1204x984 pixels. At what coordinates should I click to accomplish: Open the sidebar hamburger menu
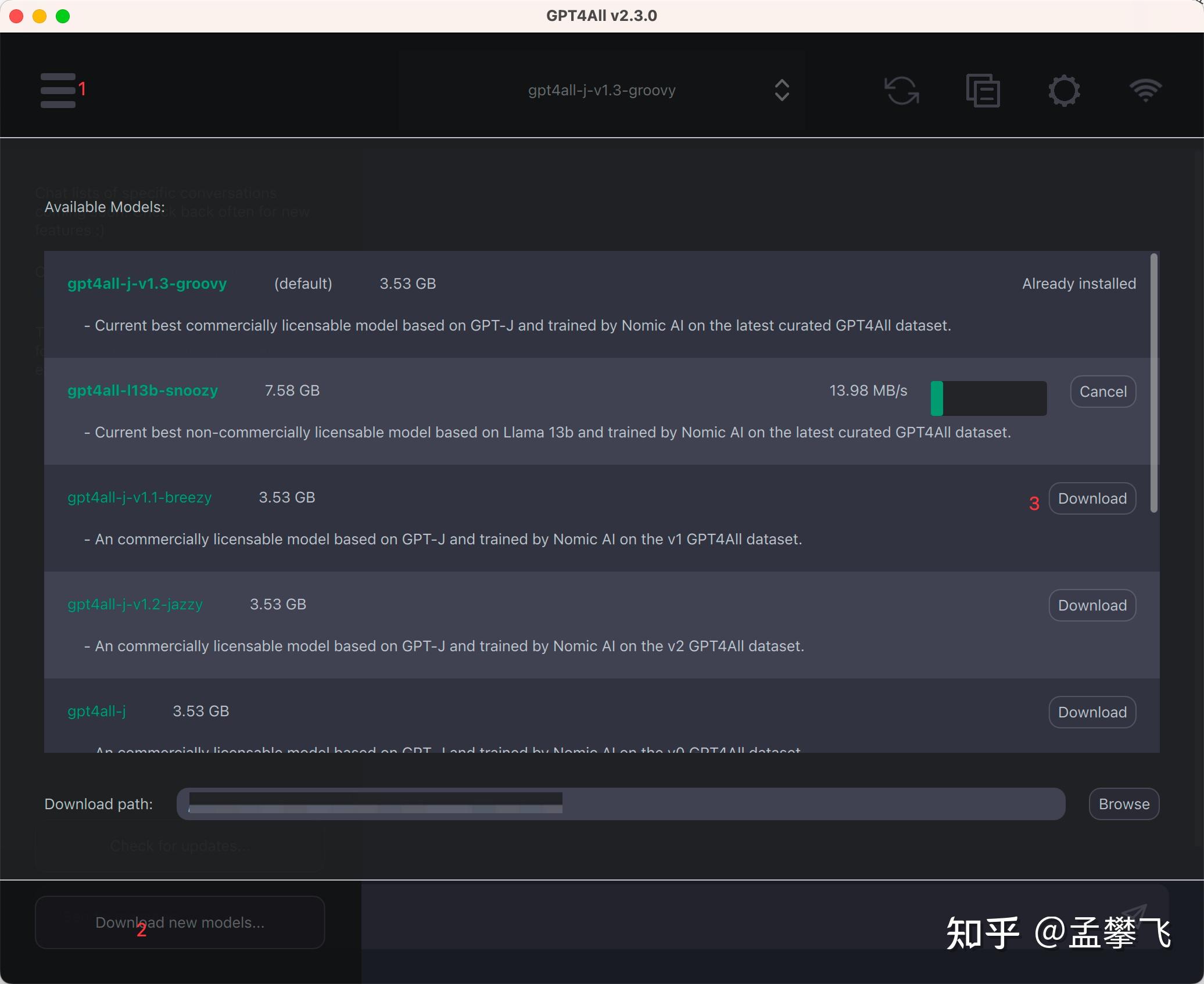(58, 90)
